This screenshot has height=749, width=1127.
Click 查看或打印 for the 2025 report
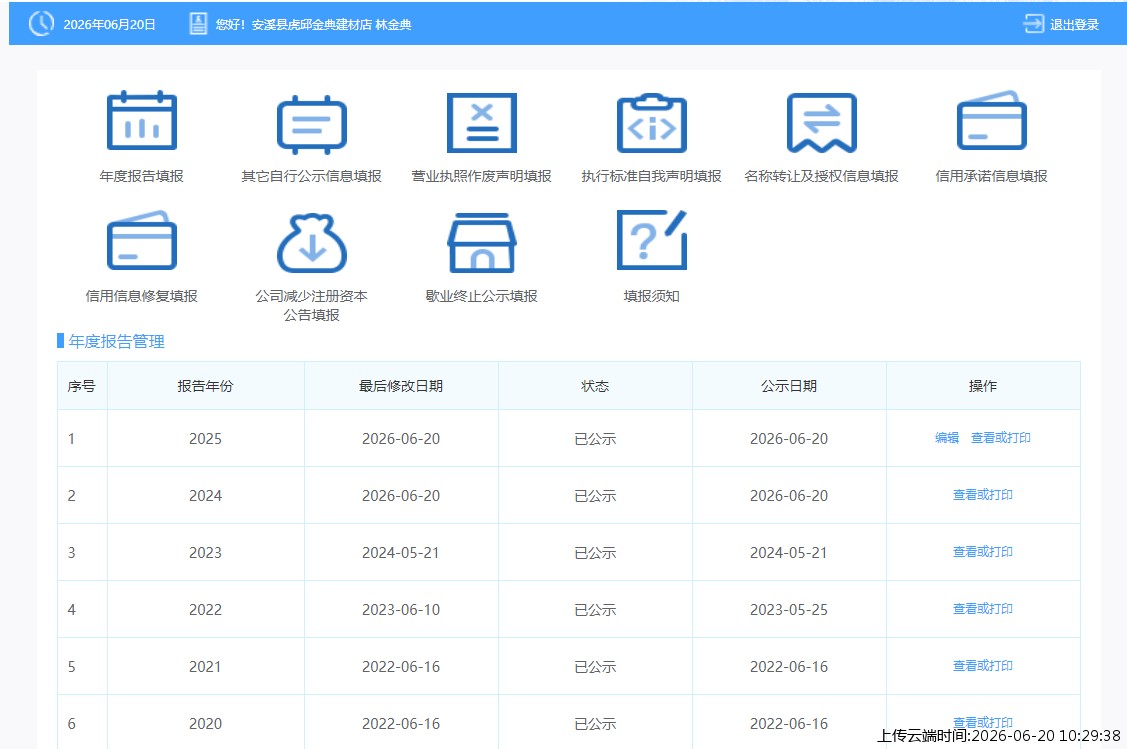pyautogui.click(x=1000, y=438)
